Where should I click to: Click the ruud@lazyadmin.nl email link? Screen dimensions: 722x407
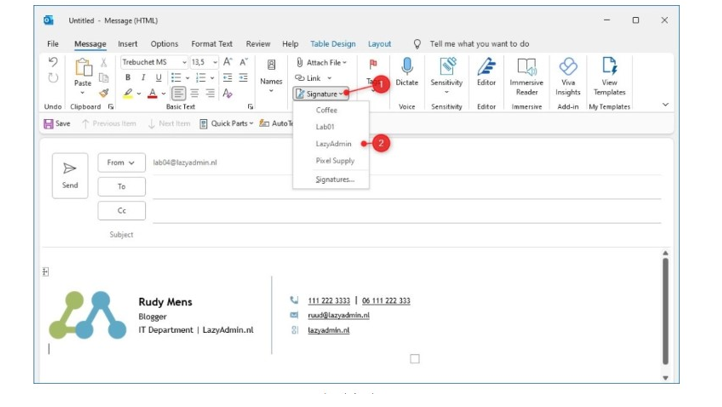(338, 315)
